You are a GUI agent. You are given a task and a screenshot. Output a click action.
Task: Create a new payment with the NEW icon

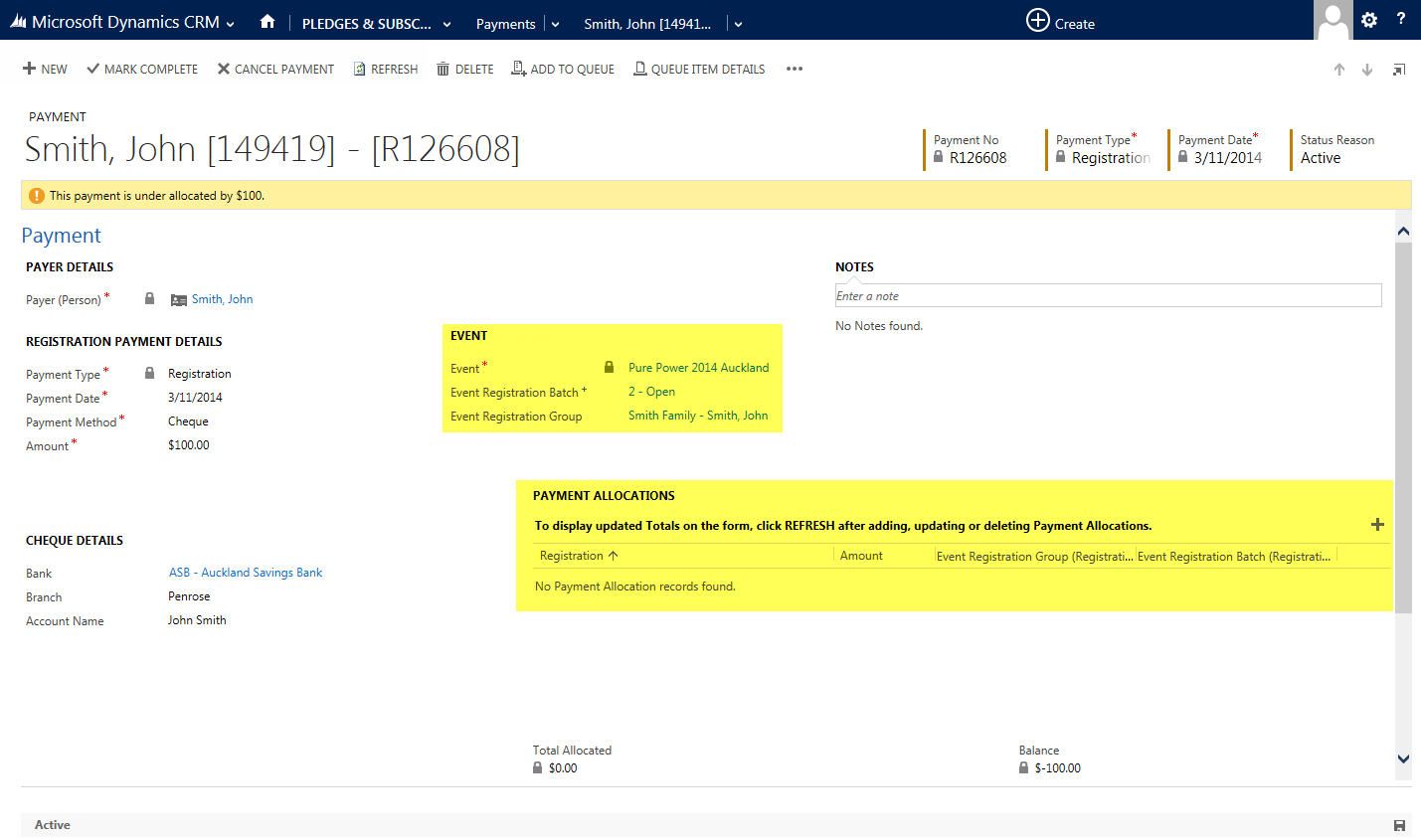click(45, 69)
